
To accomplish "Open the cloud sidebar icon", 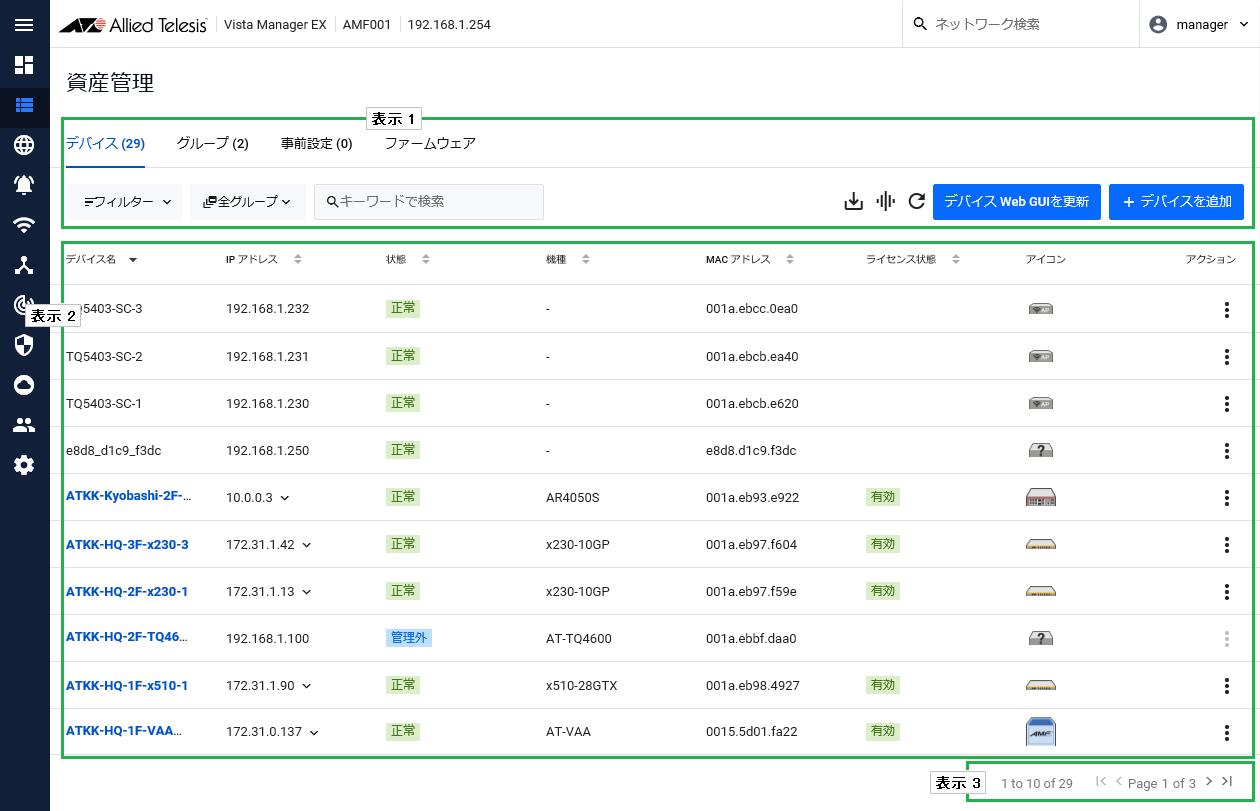I will [24, 385].
